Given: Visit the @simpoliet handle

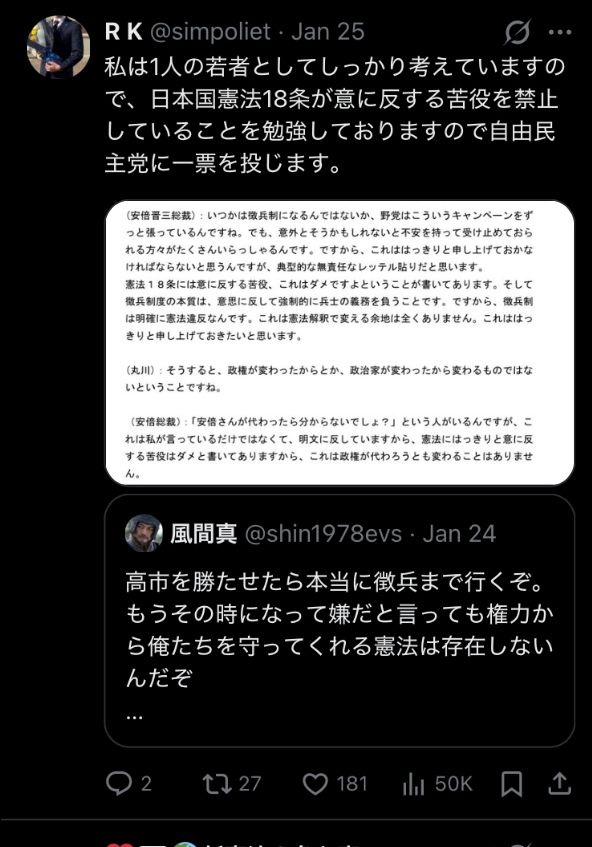Looking at the screenshot, I should tap(210, 32).
